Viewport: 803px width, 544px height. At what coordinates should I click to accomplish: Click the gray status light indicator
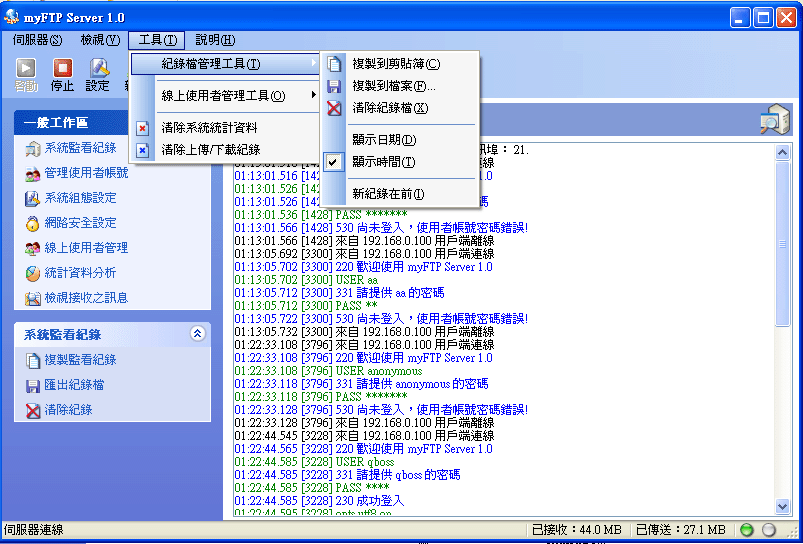768,530
